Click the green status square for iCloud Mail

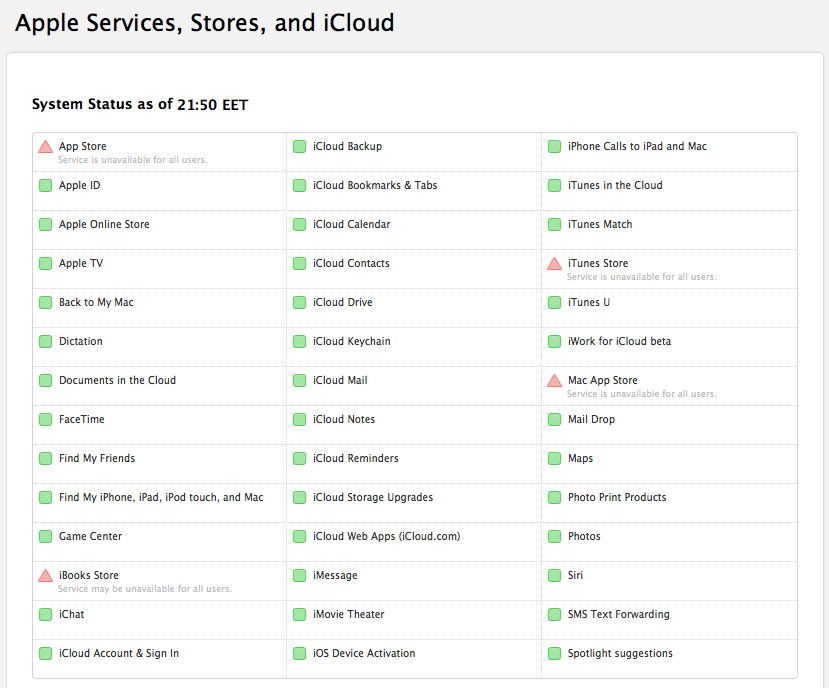point(299,381)
